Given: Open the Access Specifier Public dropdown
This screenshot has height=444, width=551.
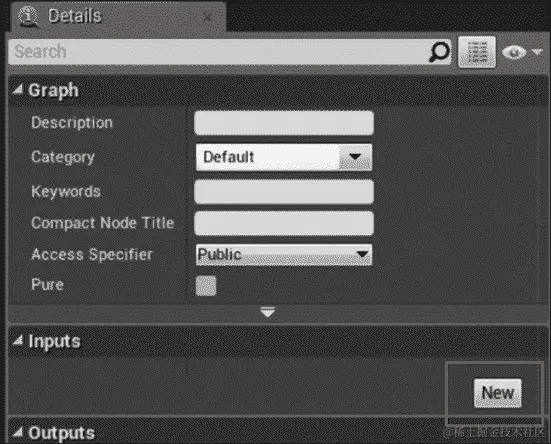Looking at the screenshot, I should [x=284, y=255].
